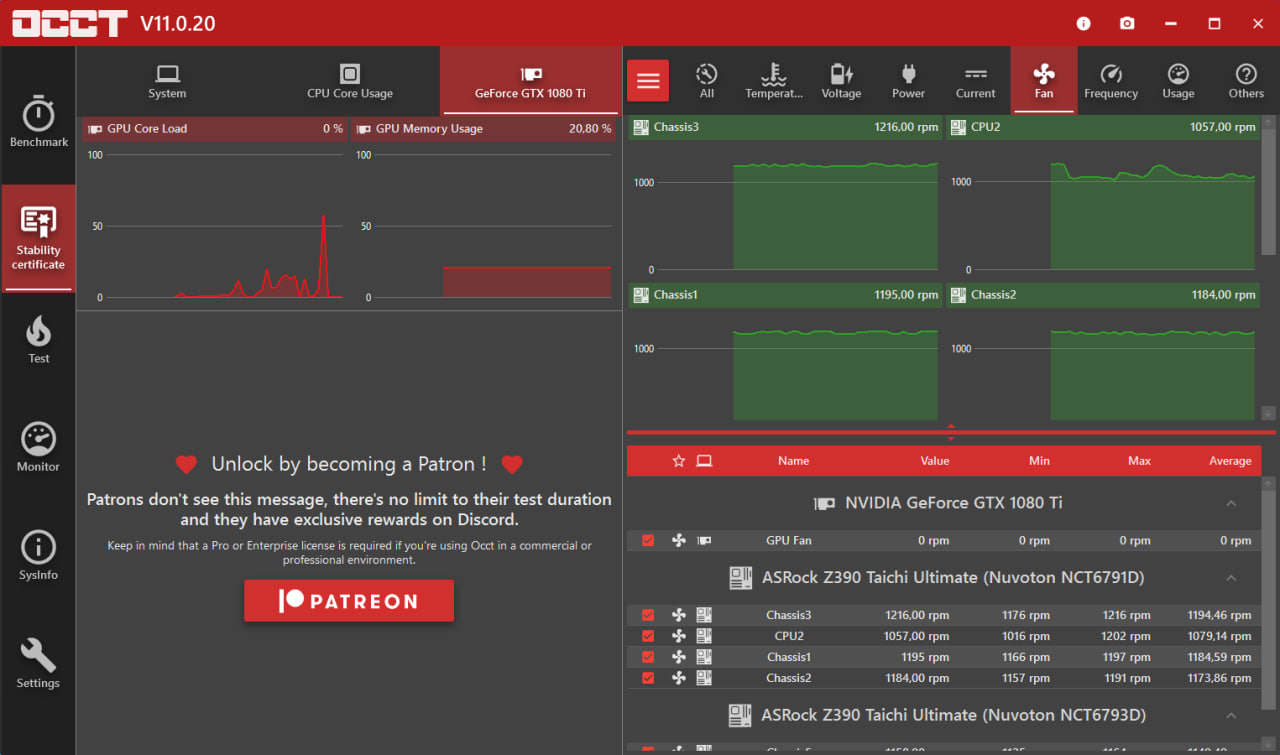
Task: Click the monitor column header icon
Action: [704, 461]
